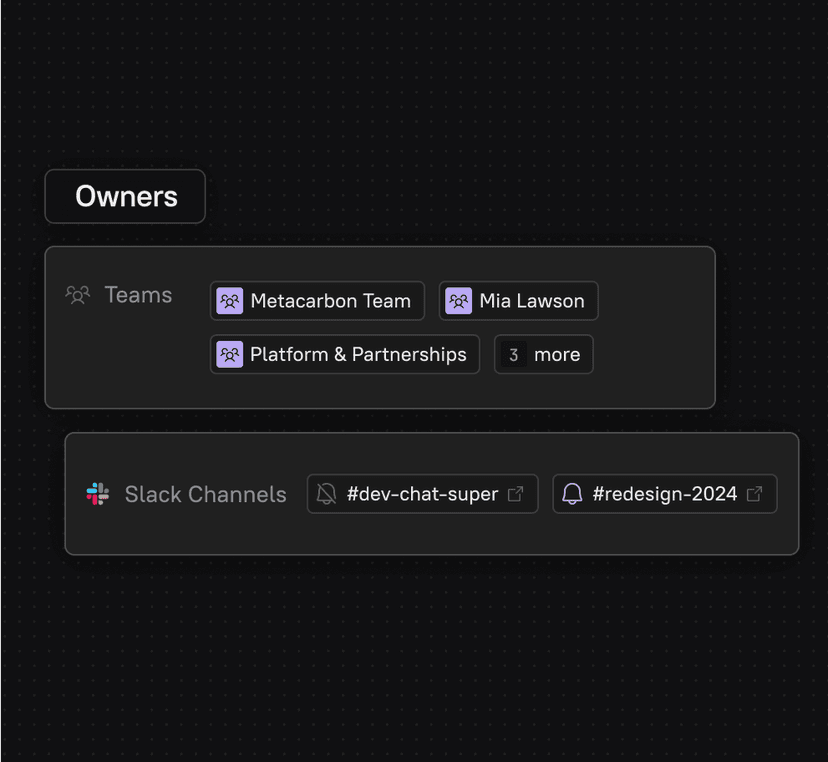Select the Slack Channels label
This screenshot has width=828, height=762.
[x=205, y=494]
